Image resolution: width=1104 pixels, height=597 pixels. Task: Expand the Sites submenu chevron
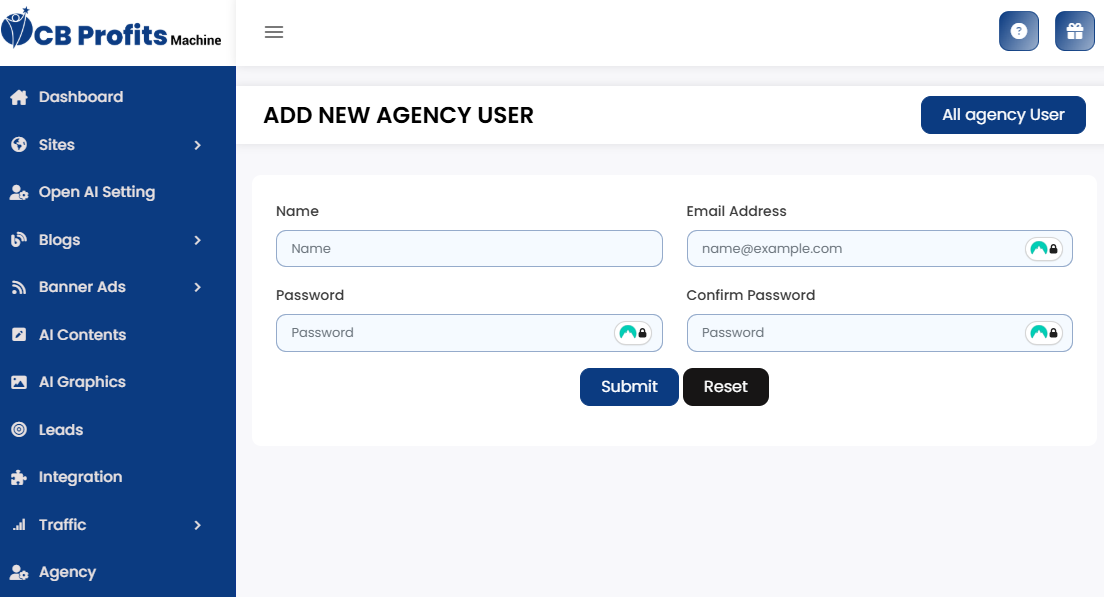tap(198, 145)
